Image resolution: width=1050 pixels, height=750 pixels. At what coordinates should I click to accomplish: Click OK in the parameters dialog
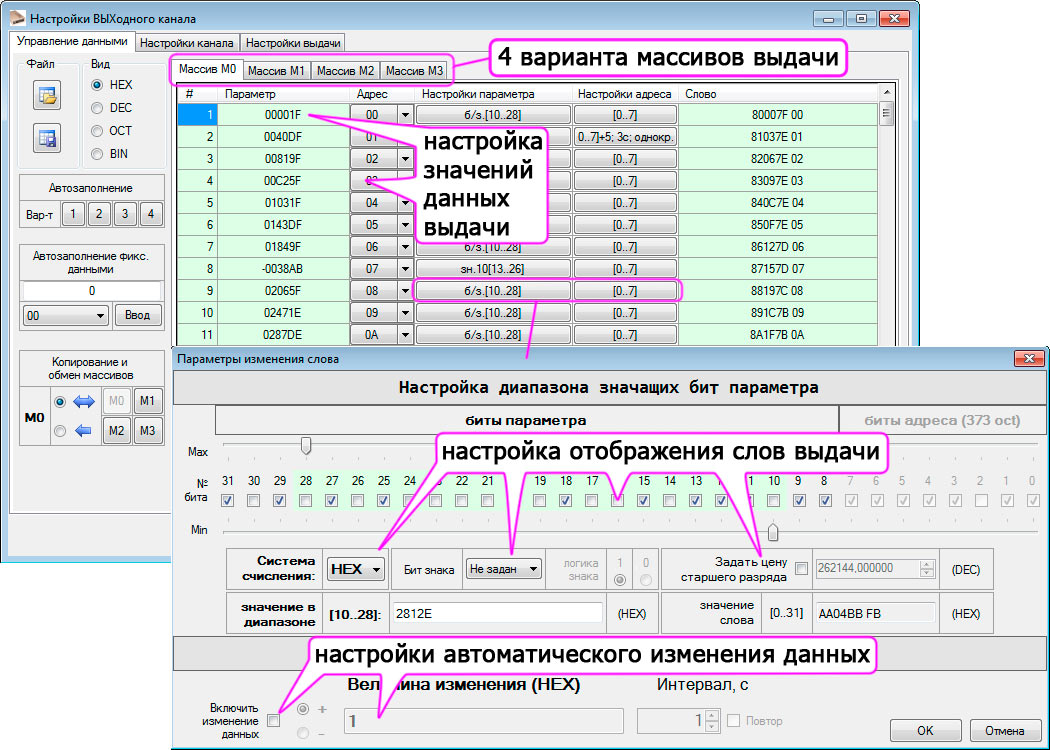(x=926, y=730)
